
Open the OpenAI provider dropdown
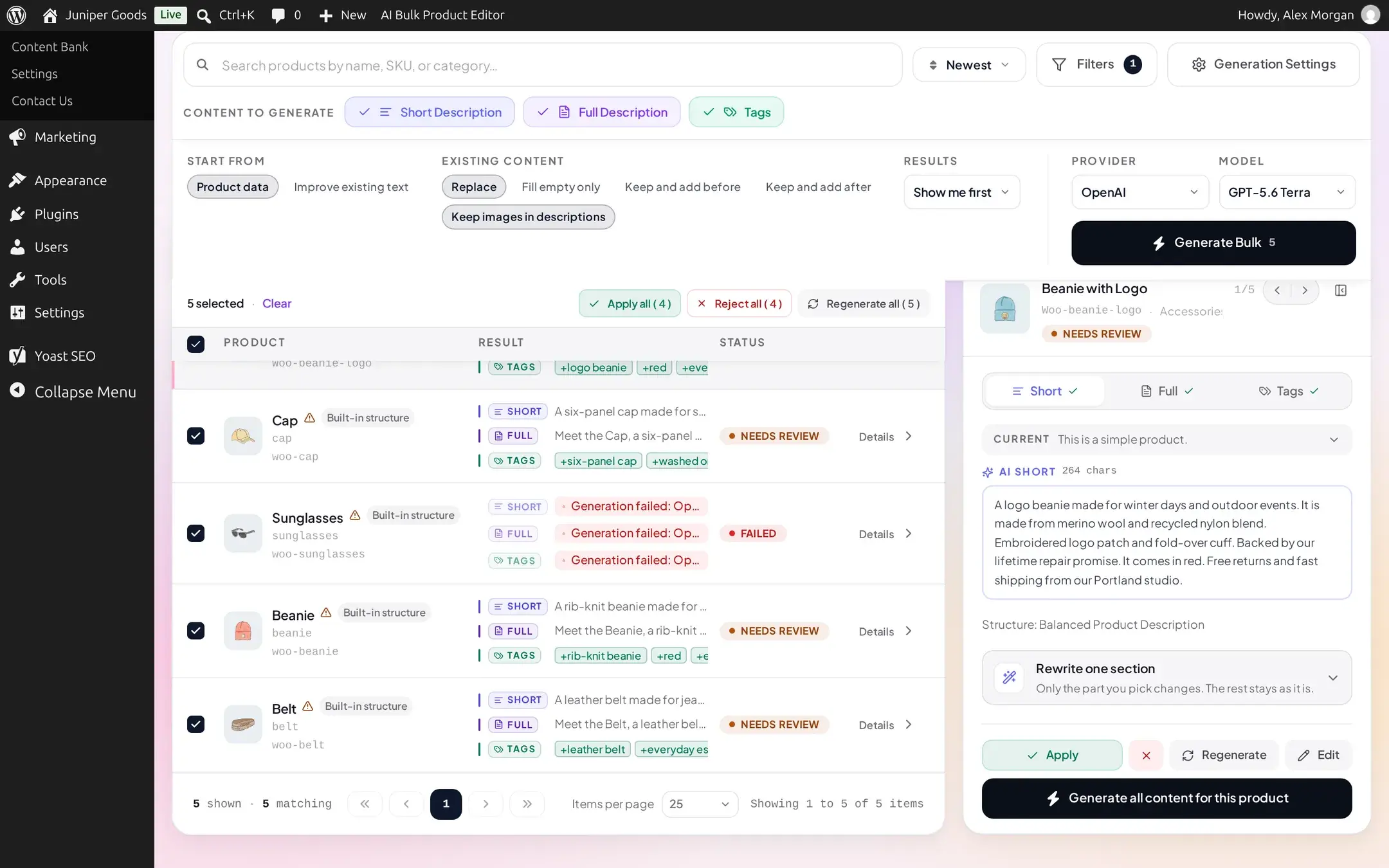(1140, 192)
